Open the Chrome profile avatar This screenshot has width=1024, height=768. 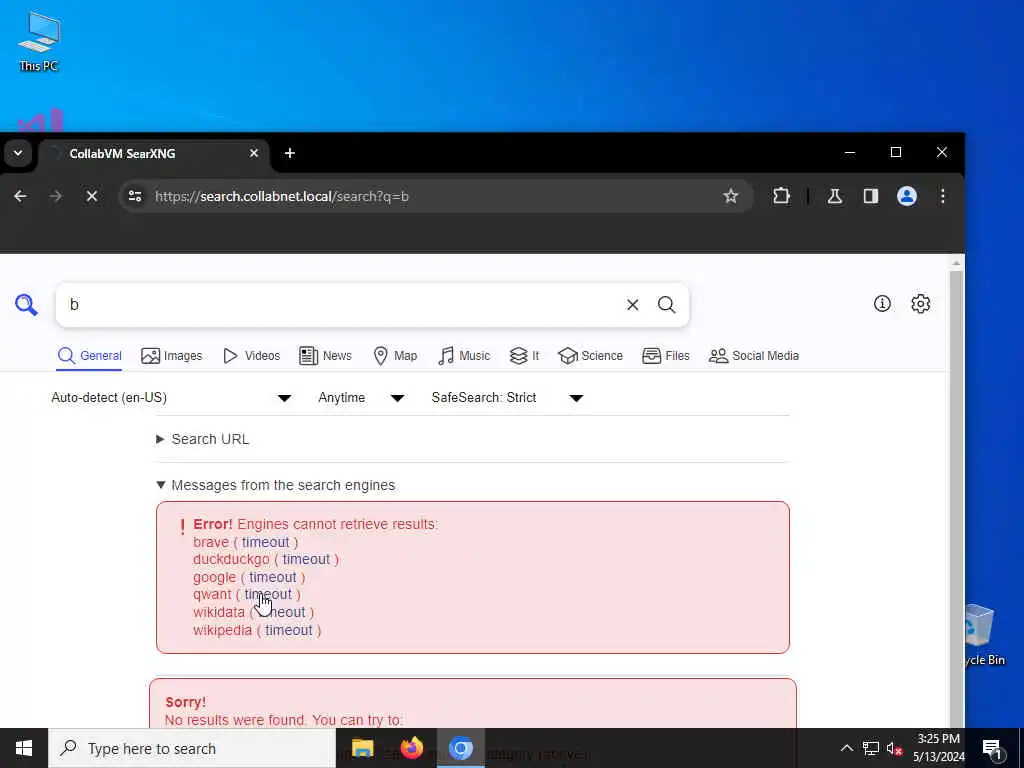point(906,196)
